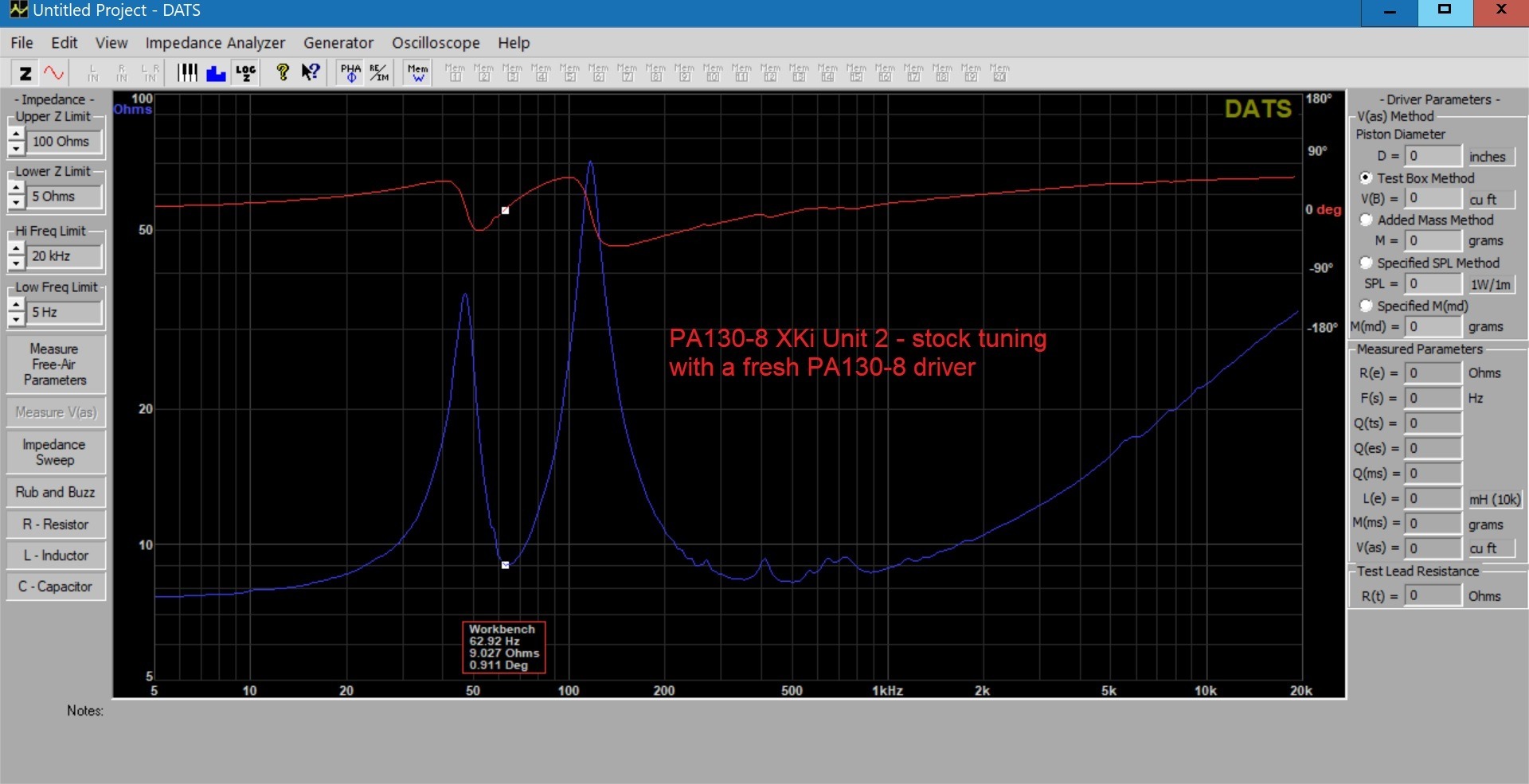This screenshot has height=784, width=1529.
Task: Raise the Hi Freq Limit with up arrow
Action: coord(16,249)
